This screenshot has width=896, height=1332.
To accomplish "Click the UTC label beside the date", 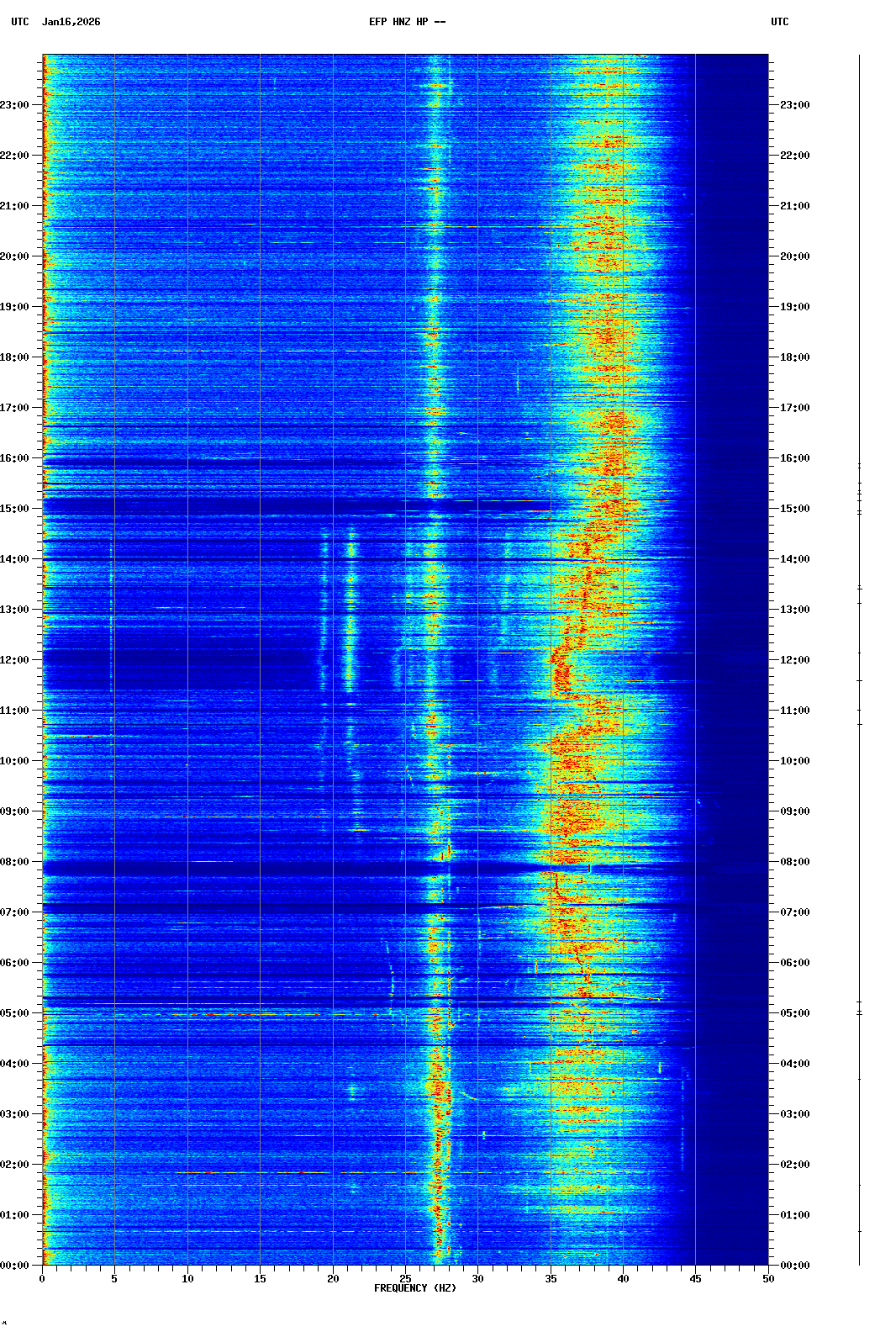I will click(x=20, y=22).
